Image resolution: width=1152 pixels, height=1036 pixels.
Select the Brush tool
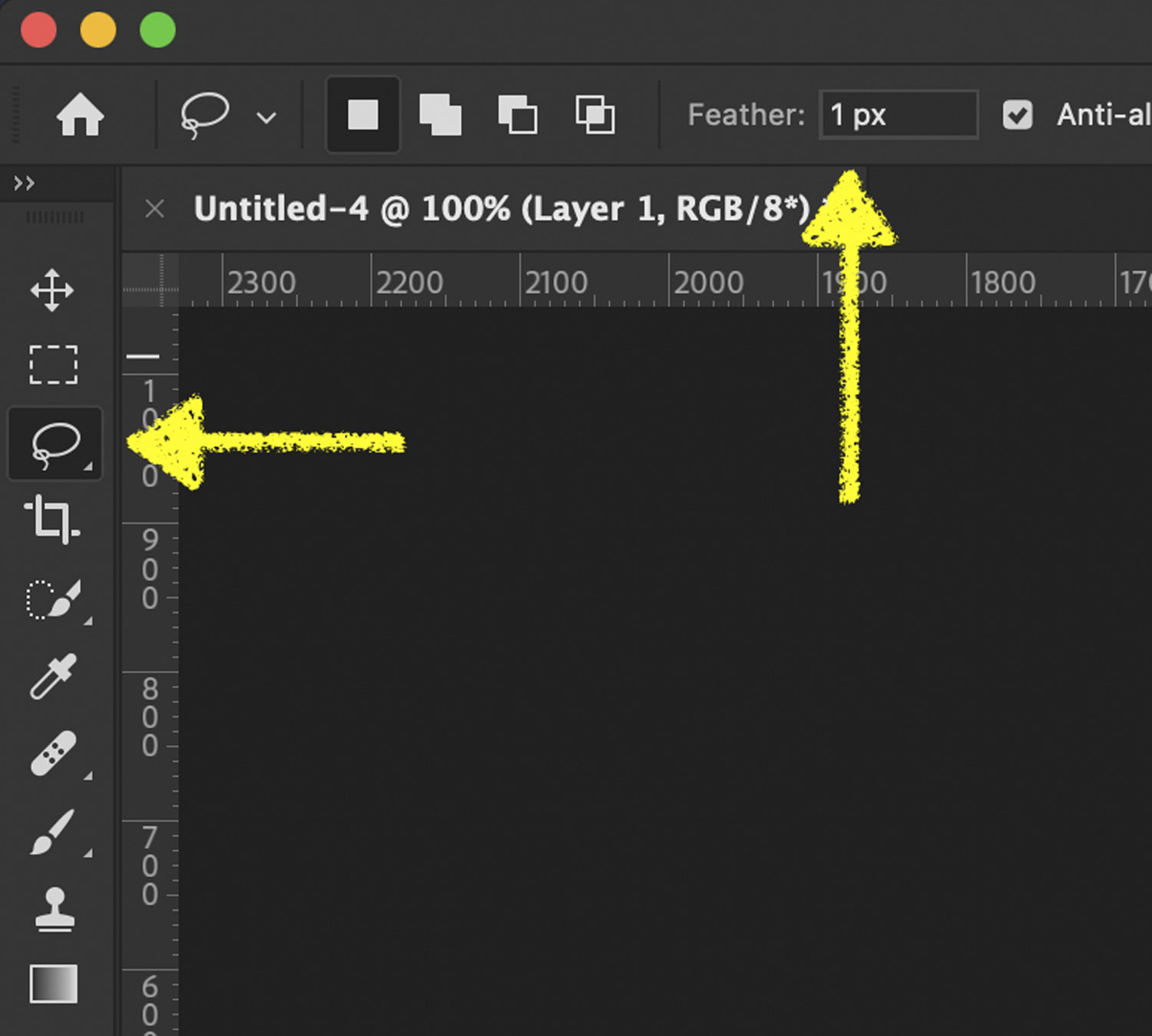[52, 831]
